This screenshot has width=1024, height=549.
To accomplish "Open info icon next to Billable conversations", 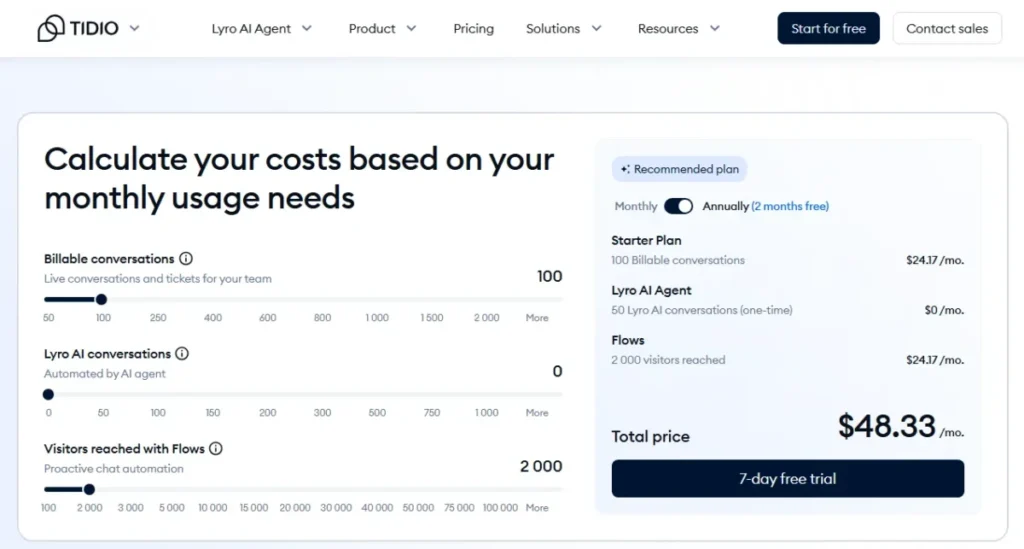I will click(186, 259).
